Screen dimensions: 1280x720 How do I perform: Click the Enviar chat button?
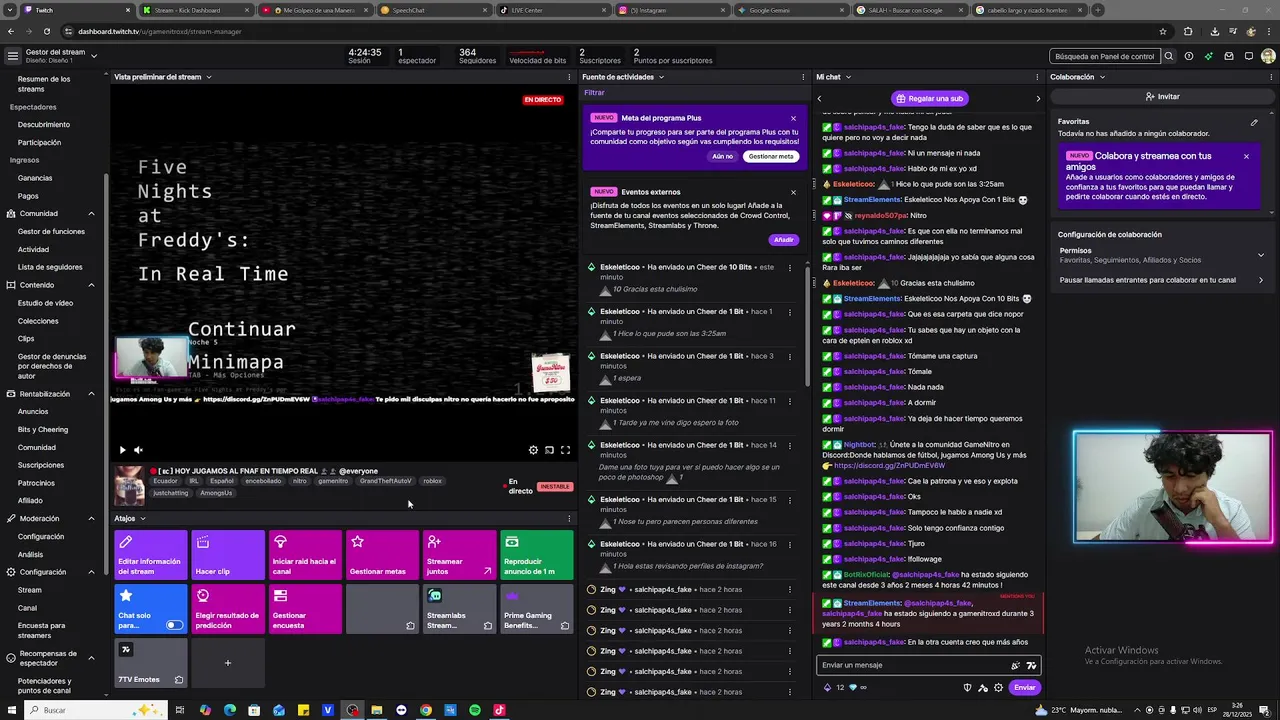pos(1025,687)
